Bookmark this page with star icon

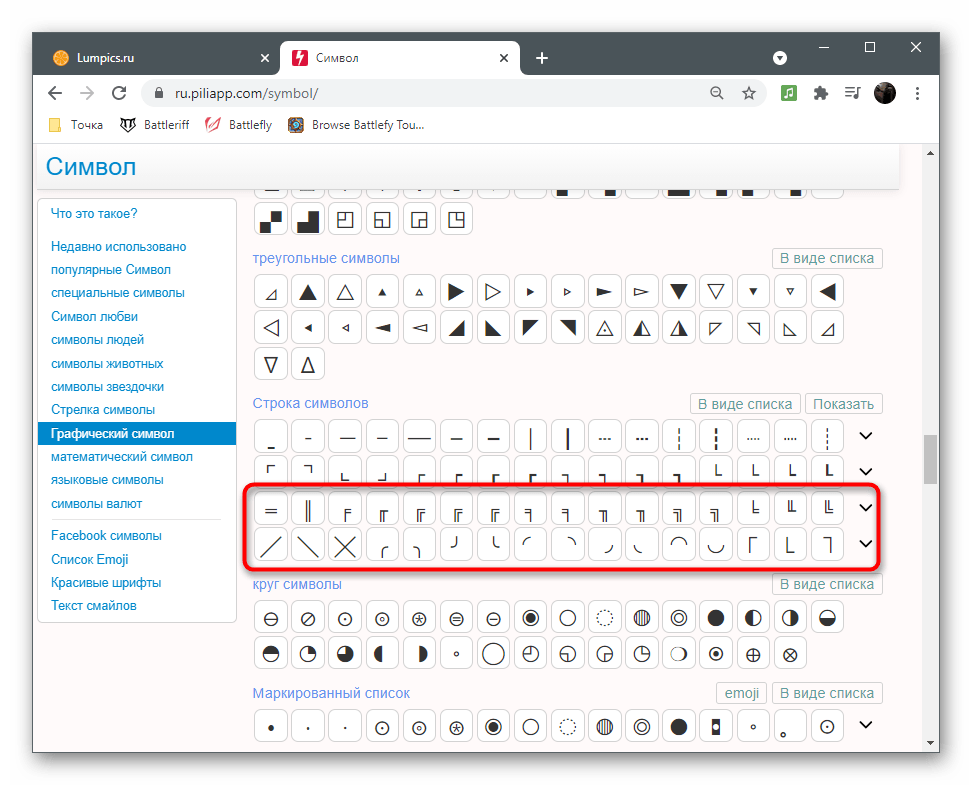point(749,93)
